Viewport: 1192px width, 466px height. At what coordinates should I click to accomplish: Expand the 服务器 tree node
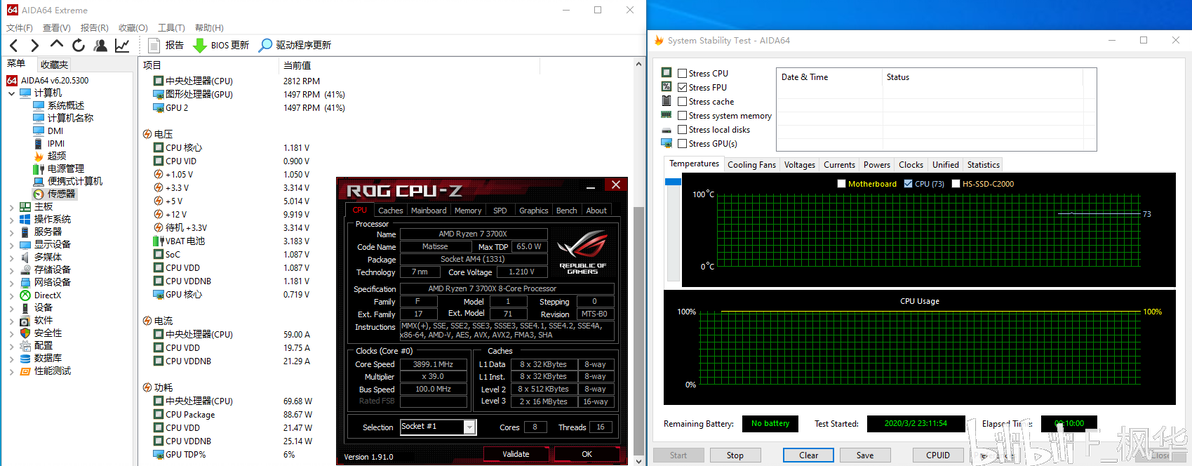[11, 232]
